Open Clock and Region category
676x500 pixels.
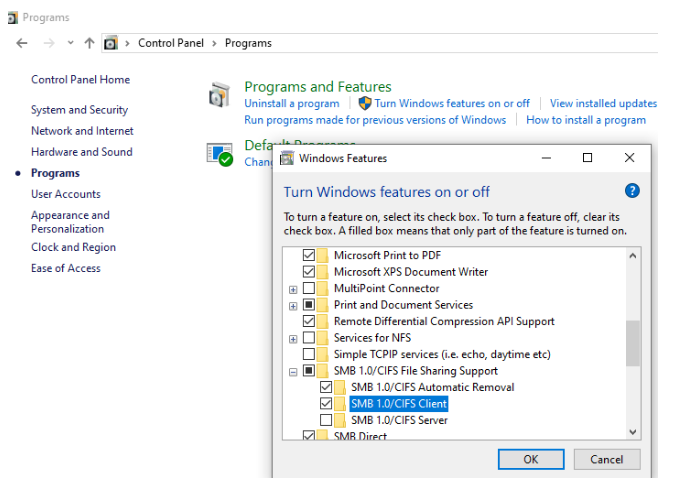pyautogui.click(x=73, y=247)
